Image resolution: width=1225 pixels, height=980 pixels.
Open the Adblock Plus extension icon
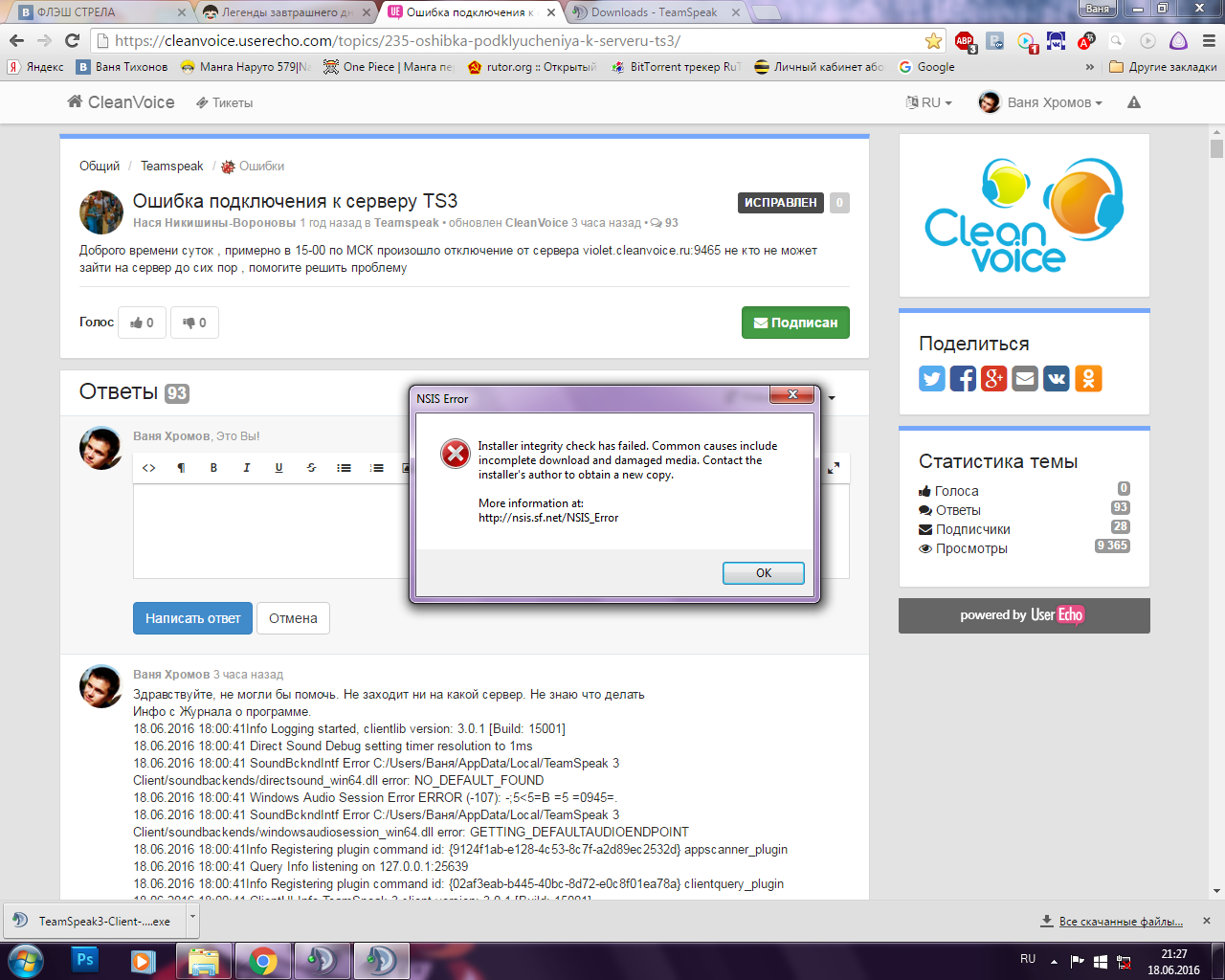pos(965,41)
